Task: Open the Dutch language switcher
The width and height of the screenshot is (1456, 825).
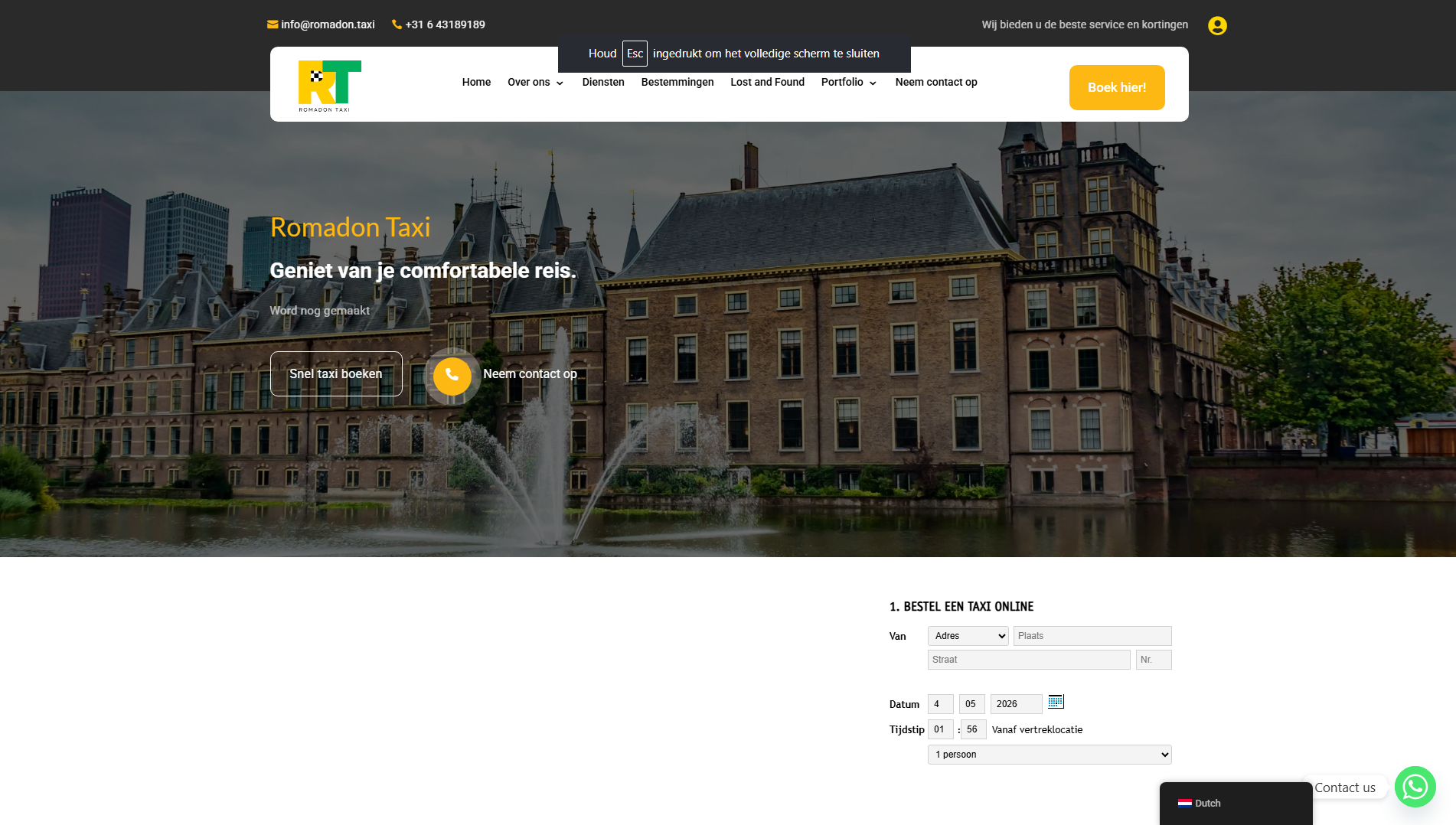Action: tap(1236, 804)
